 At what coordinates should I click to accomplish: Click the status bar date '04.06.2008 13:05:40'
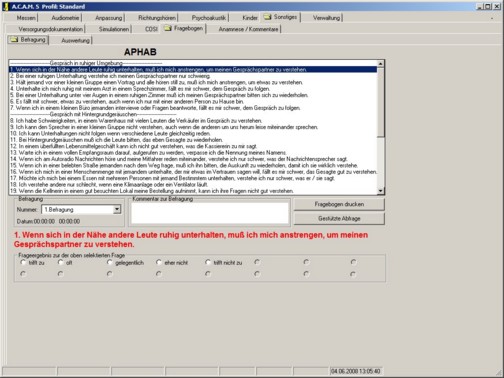pyautogui.click(x=355, y=371)
